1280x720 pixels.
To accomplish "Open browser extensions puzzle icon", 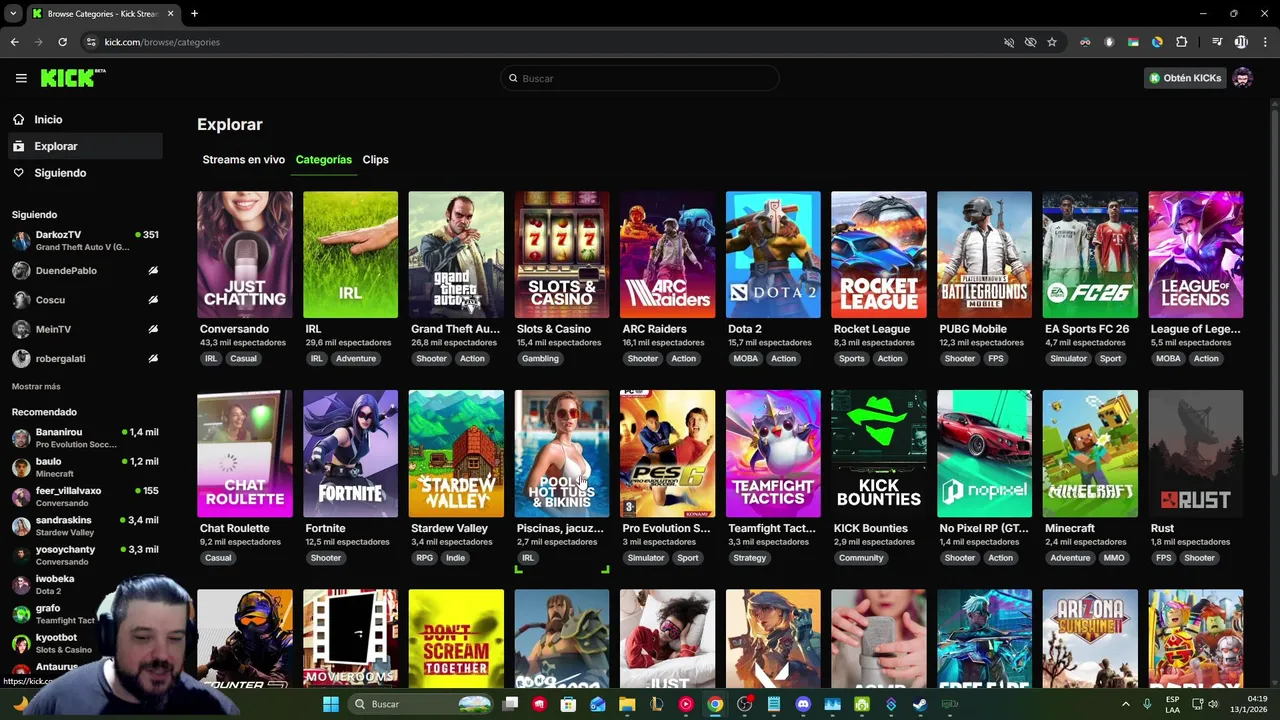I will coord(1181,42).
